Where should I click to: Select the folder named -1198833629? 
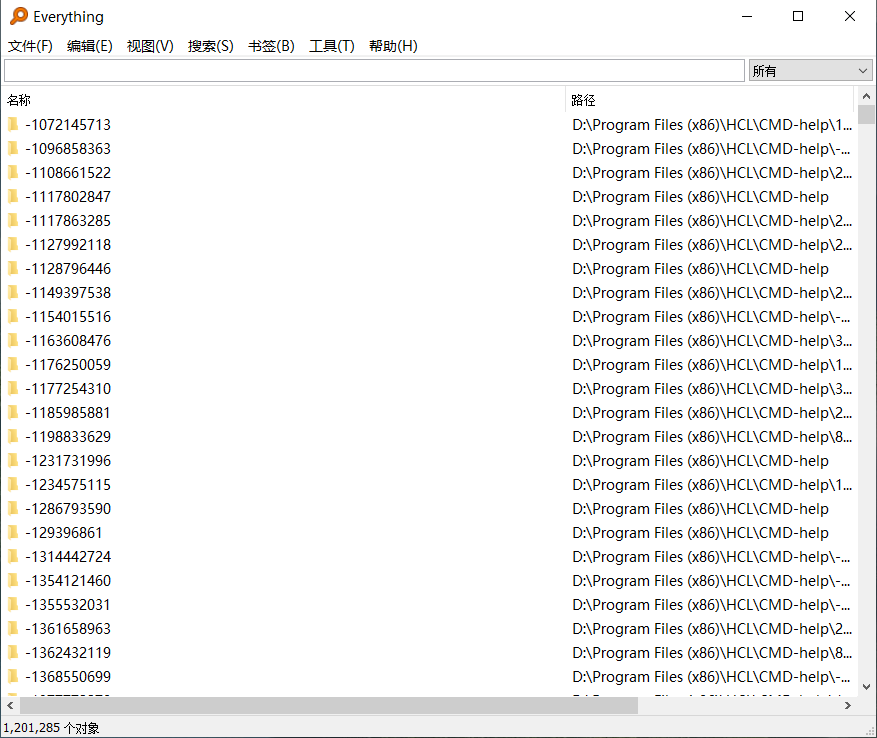68,436
